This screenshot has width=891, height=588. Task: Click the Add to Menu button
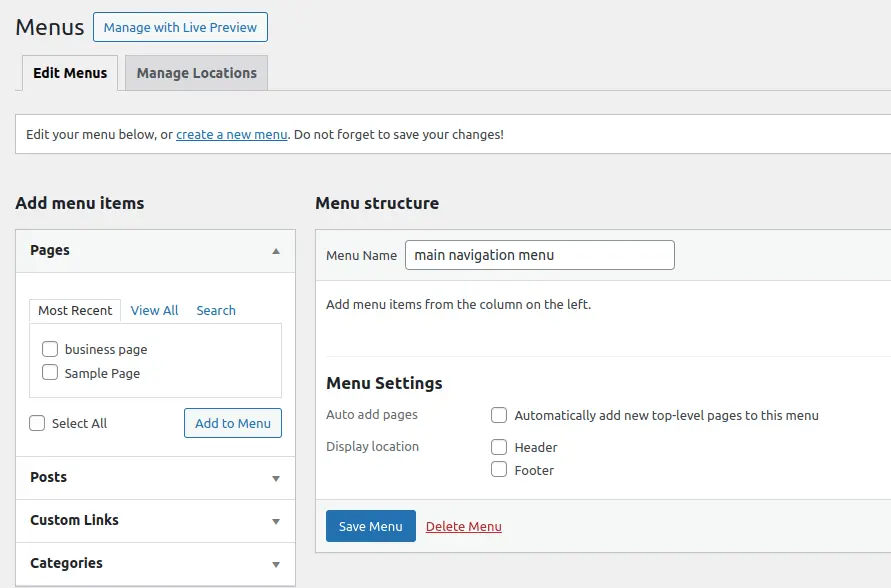click(x=232, y=423)
